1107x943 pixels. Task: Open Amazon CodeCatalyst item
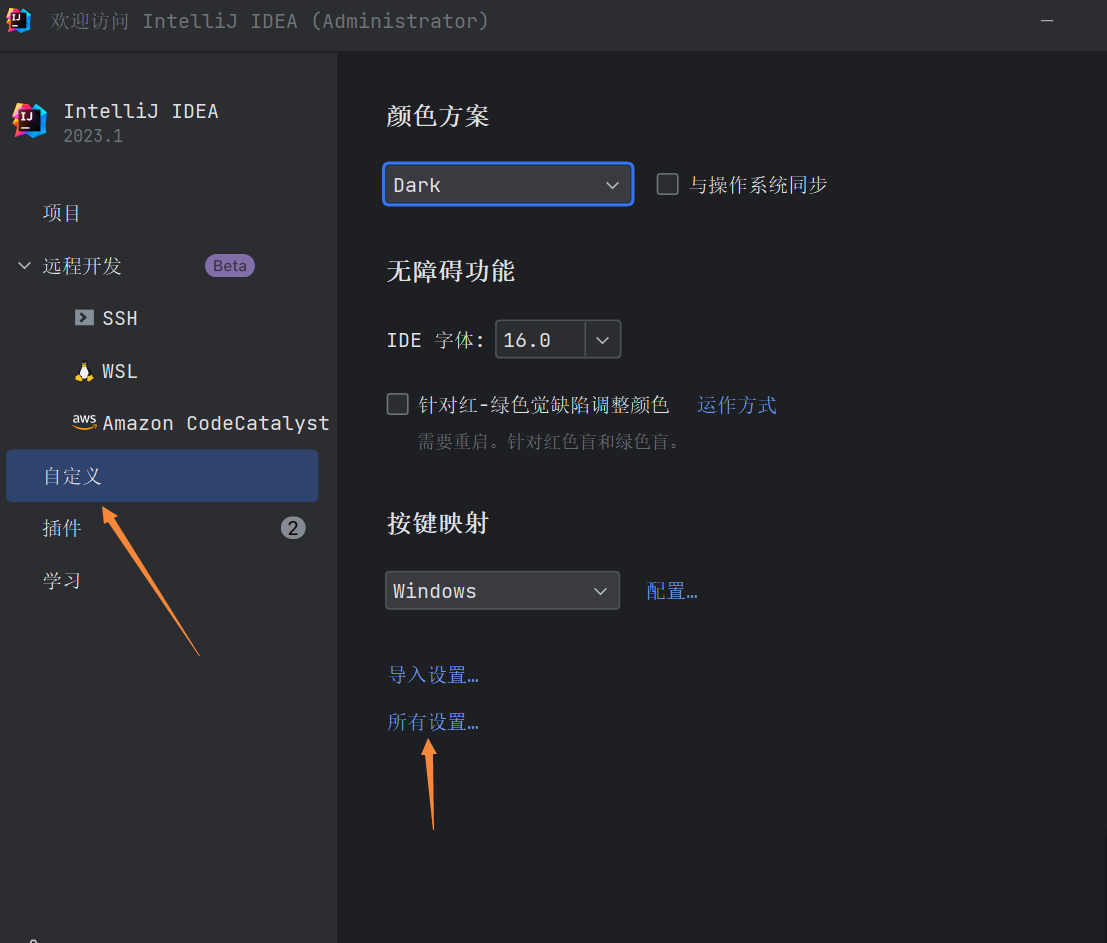coord(215,424)
